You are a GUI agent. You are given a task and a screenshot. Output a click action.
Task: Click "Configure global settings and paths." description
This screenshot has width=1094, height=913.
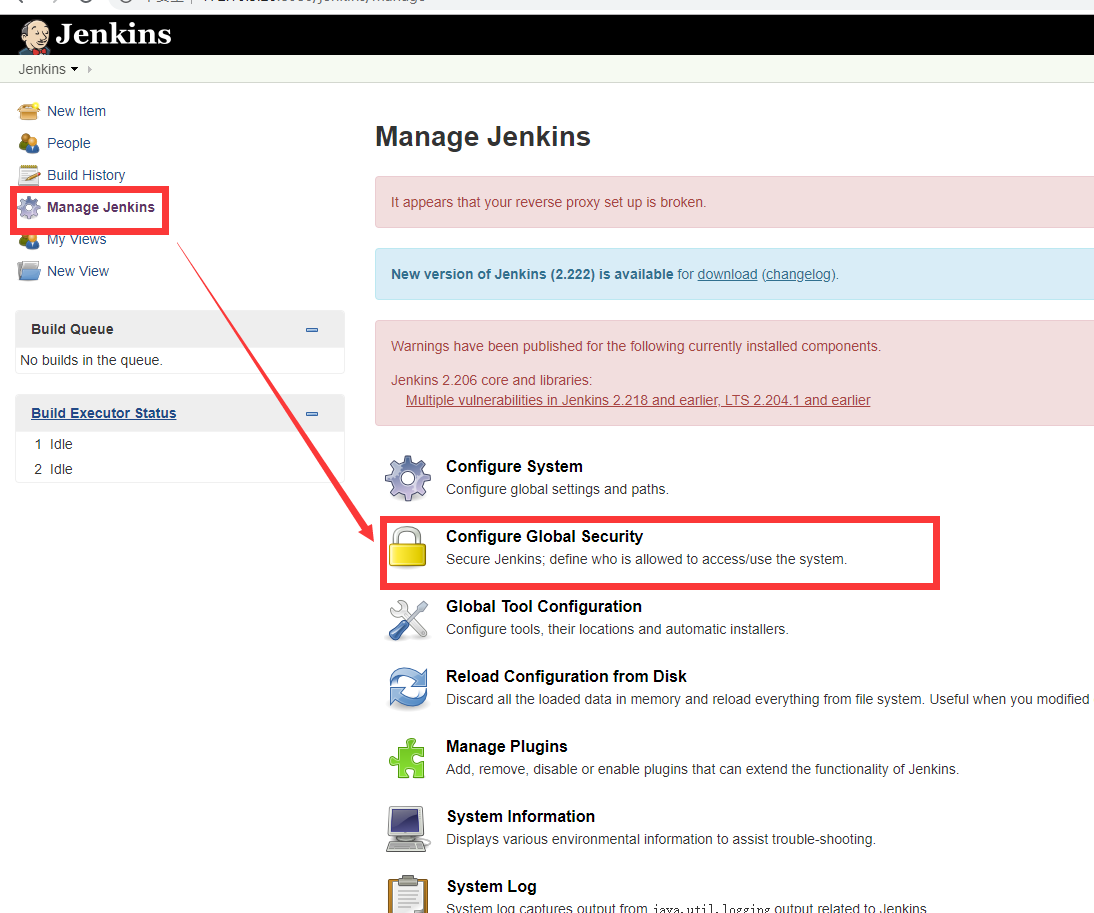click(x=557, y=489)
